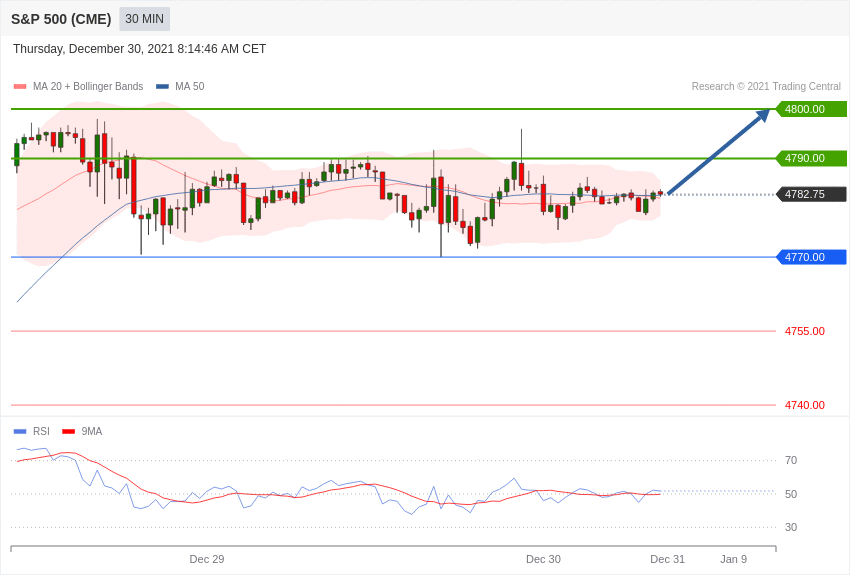The height and width of the screenshot is (576, 850).
Task: Click the RSI 30 level label
Action: (x=791, y=527)
